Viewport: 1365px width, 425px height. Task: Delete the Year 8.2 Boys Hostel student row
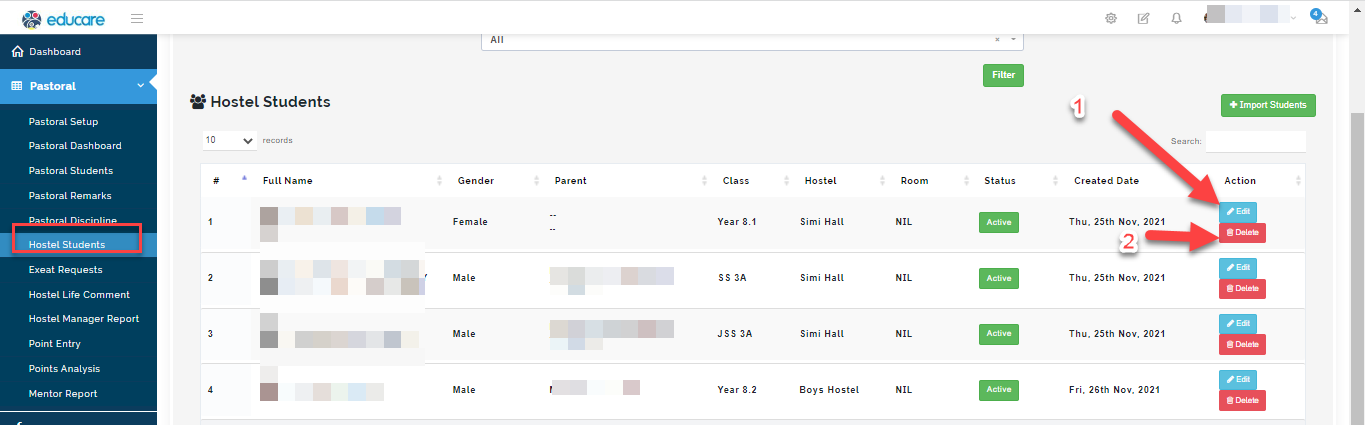tap(1242, 400)
